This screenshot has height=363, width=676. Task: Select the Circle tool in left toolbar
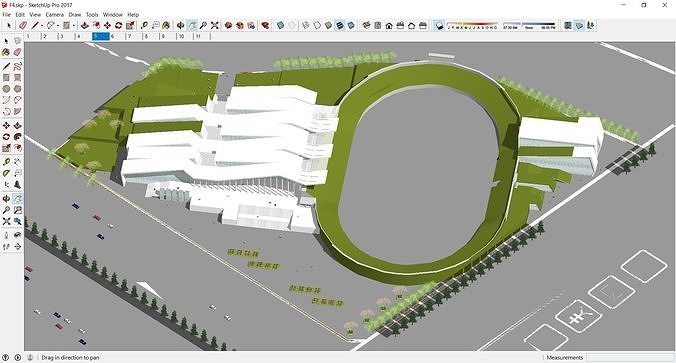pyautogui.click(x=6, y=88)
